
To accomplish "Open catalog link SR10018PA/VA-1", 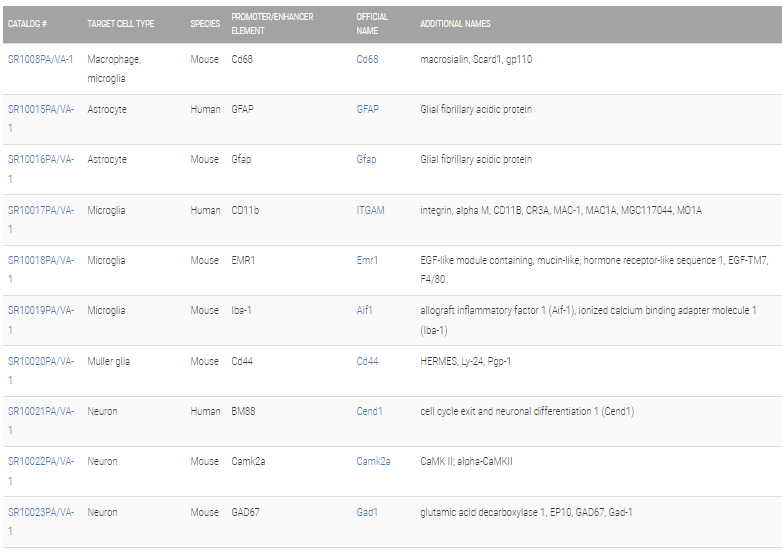I will 41,270.
